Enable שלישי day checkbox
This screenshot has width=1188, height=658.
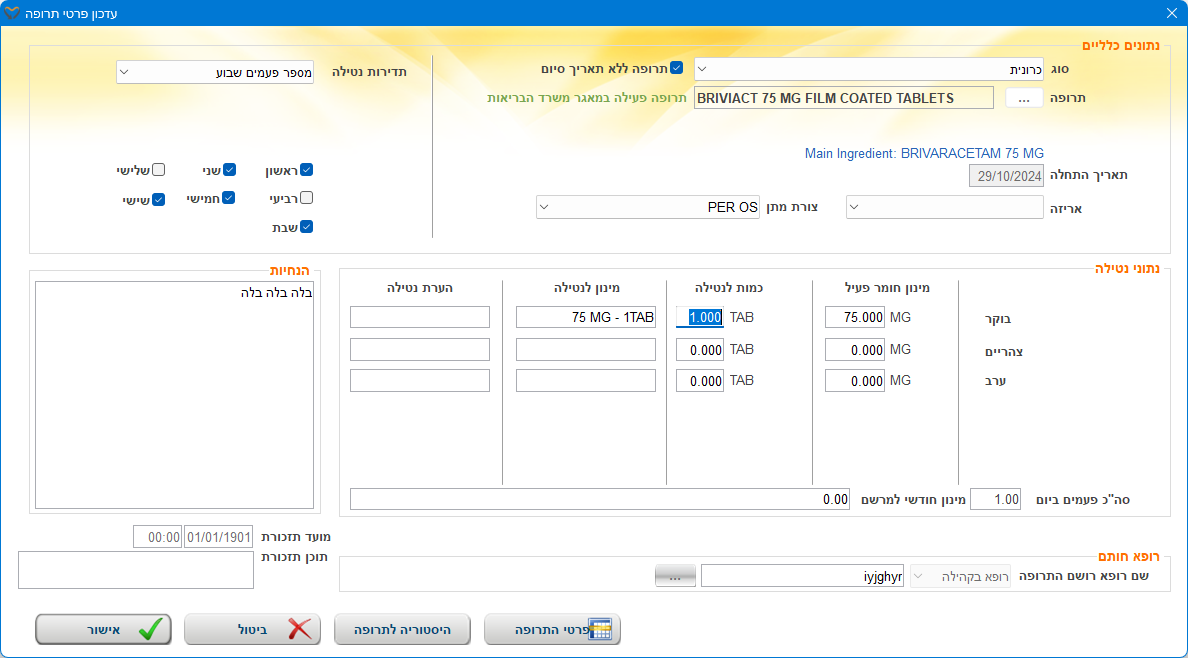click(158, 170)
